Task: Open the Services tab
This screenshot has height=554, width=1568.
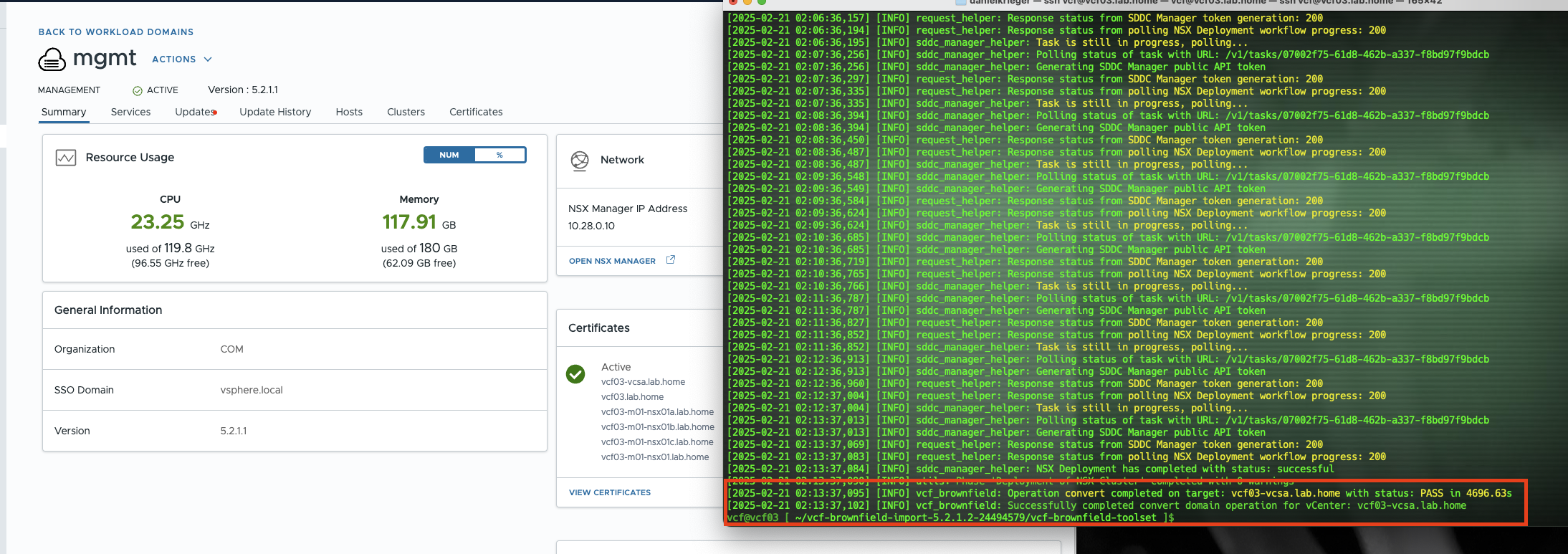Action: coord(130,112)
